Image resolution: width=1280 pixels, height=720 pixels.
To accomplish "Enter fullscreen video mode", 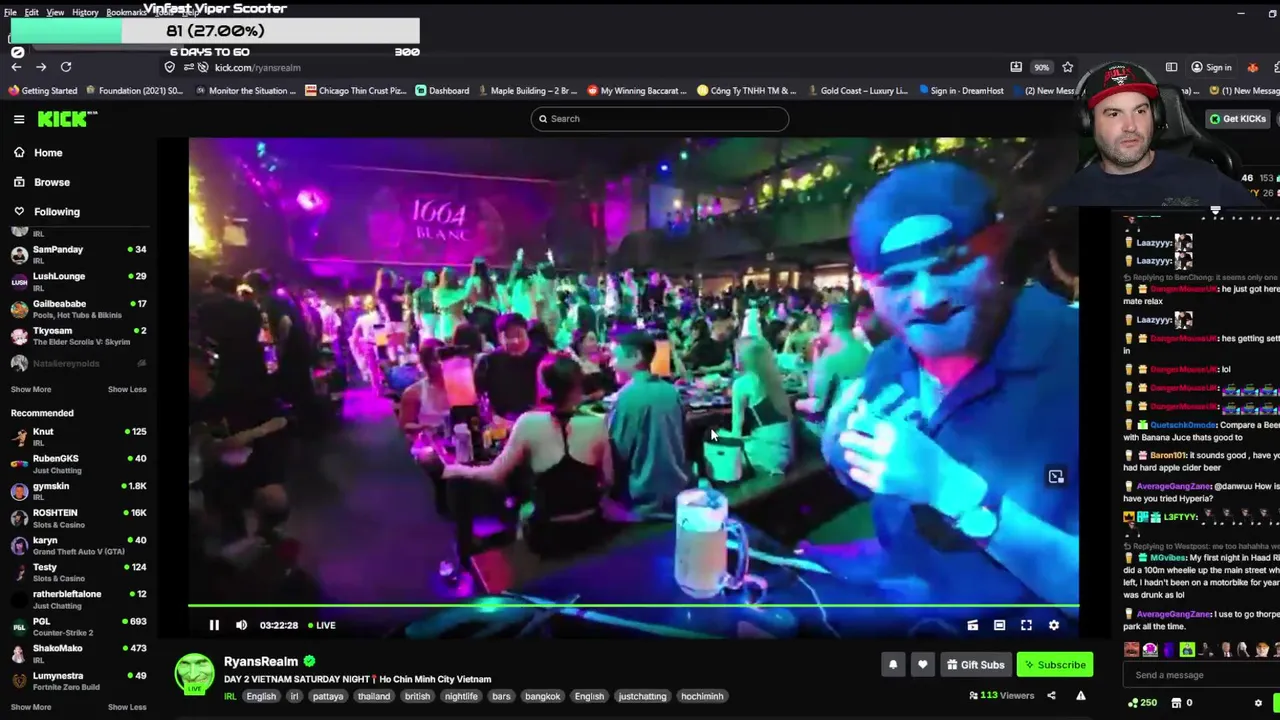I will point(1026,625).
